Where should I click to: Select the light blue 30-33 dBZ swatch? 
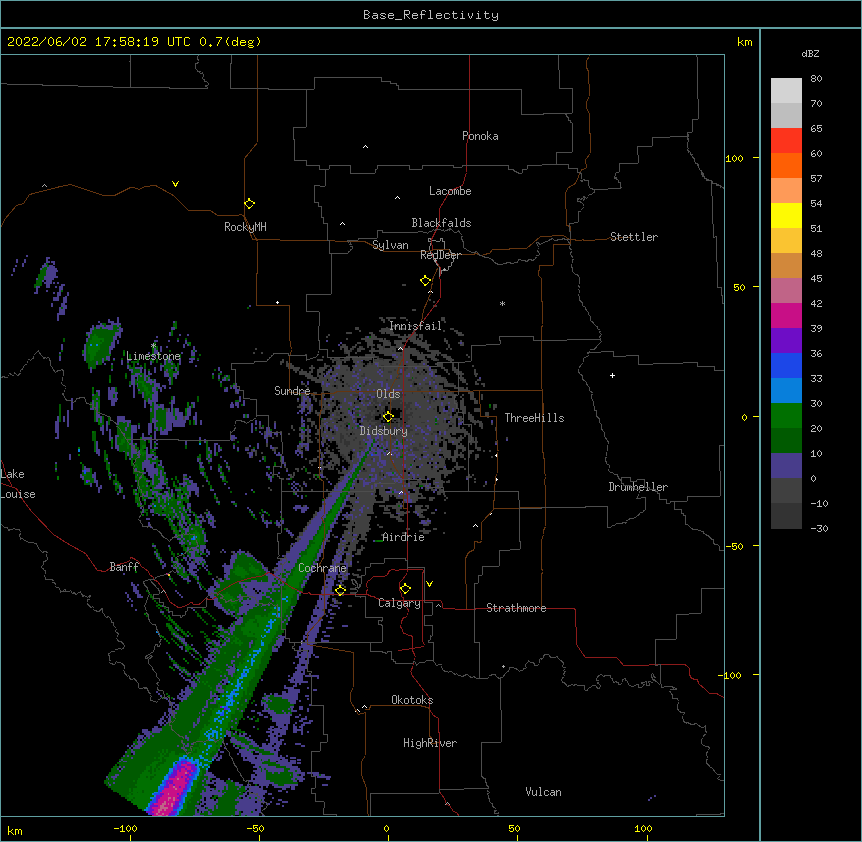tap(786, 390)
